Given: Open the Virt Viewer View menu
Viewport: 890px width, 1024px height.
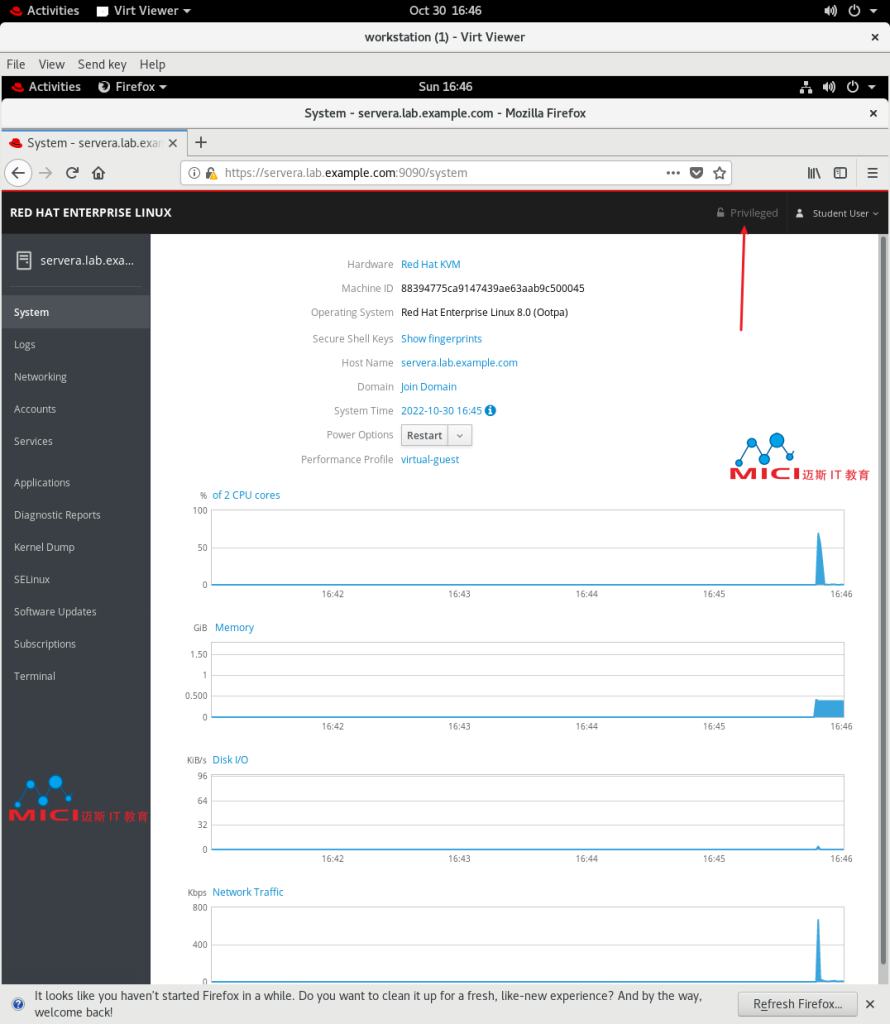Looking at the screenshot, I should [52, 64].
